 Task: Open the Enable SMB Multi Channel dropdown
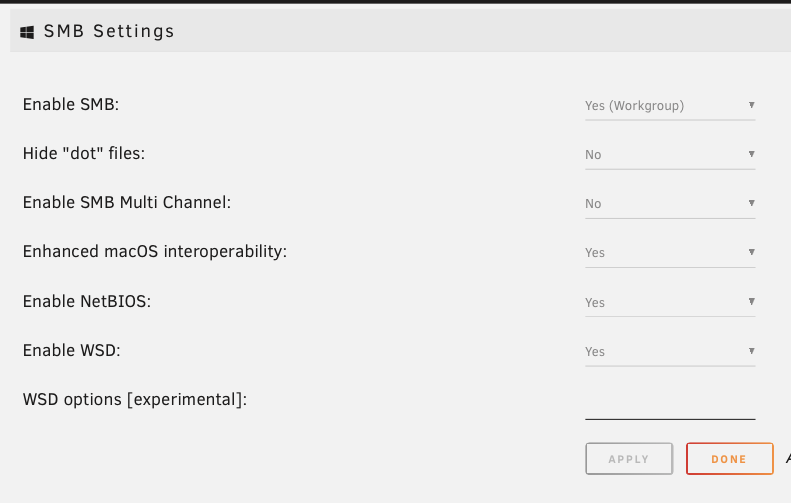670,204
